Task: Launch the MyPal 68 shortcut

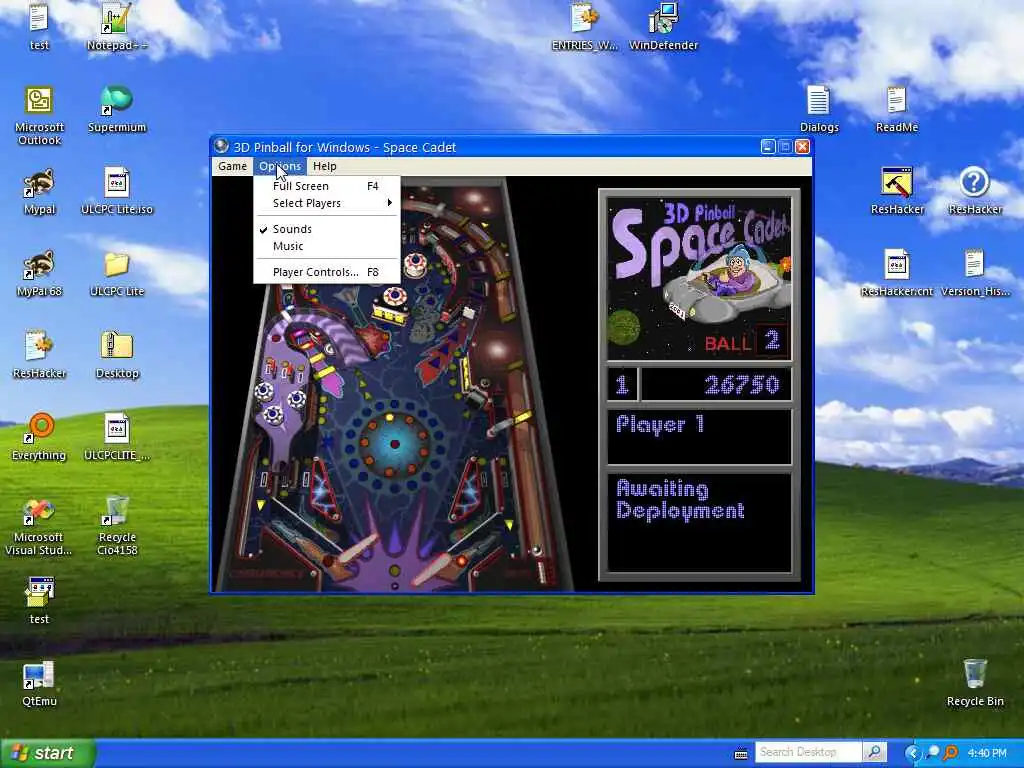Action: 39,273
